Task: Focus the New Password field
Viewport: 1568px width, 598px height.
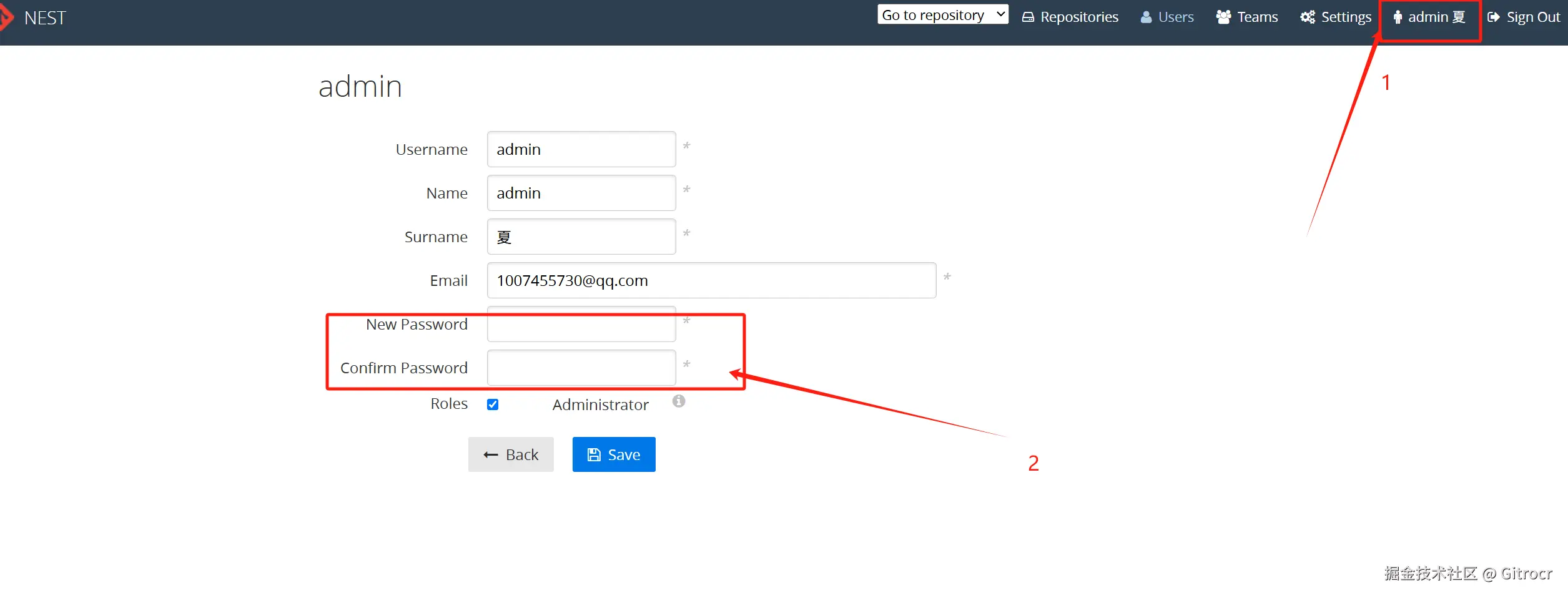Action: tap(581, 324)
